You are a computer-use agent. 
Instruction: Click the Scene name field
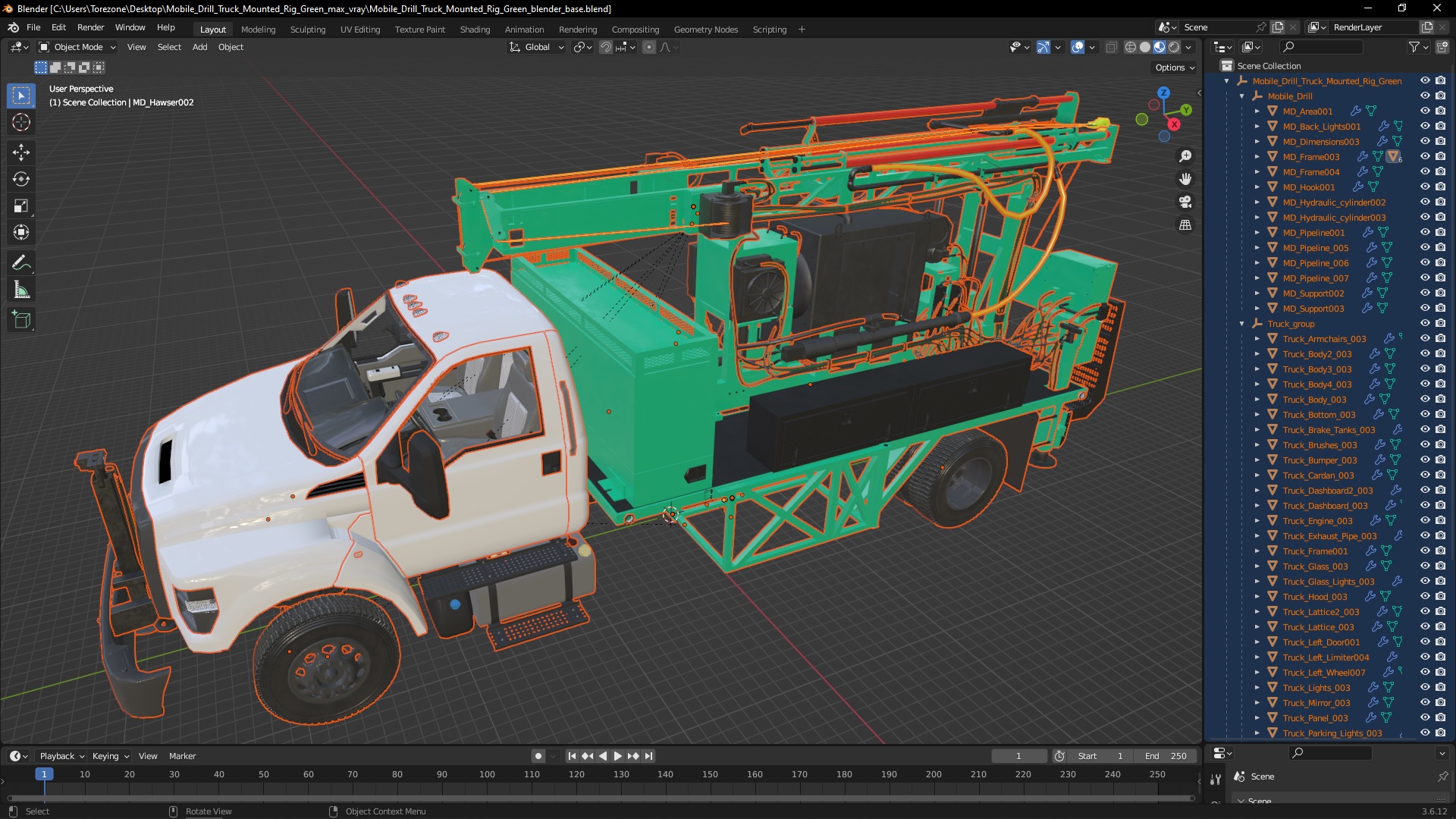(1217, 27)
